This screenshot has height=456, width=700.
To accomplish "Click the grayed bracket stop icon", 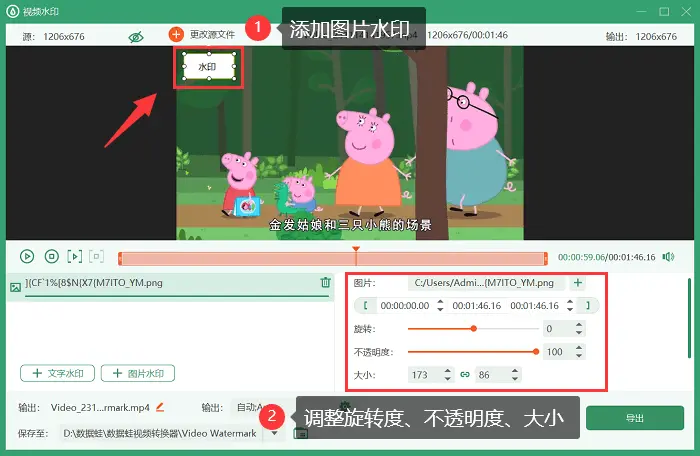I will tap(96, 256).
